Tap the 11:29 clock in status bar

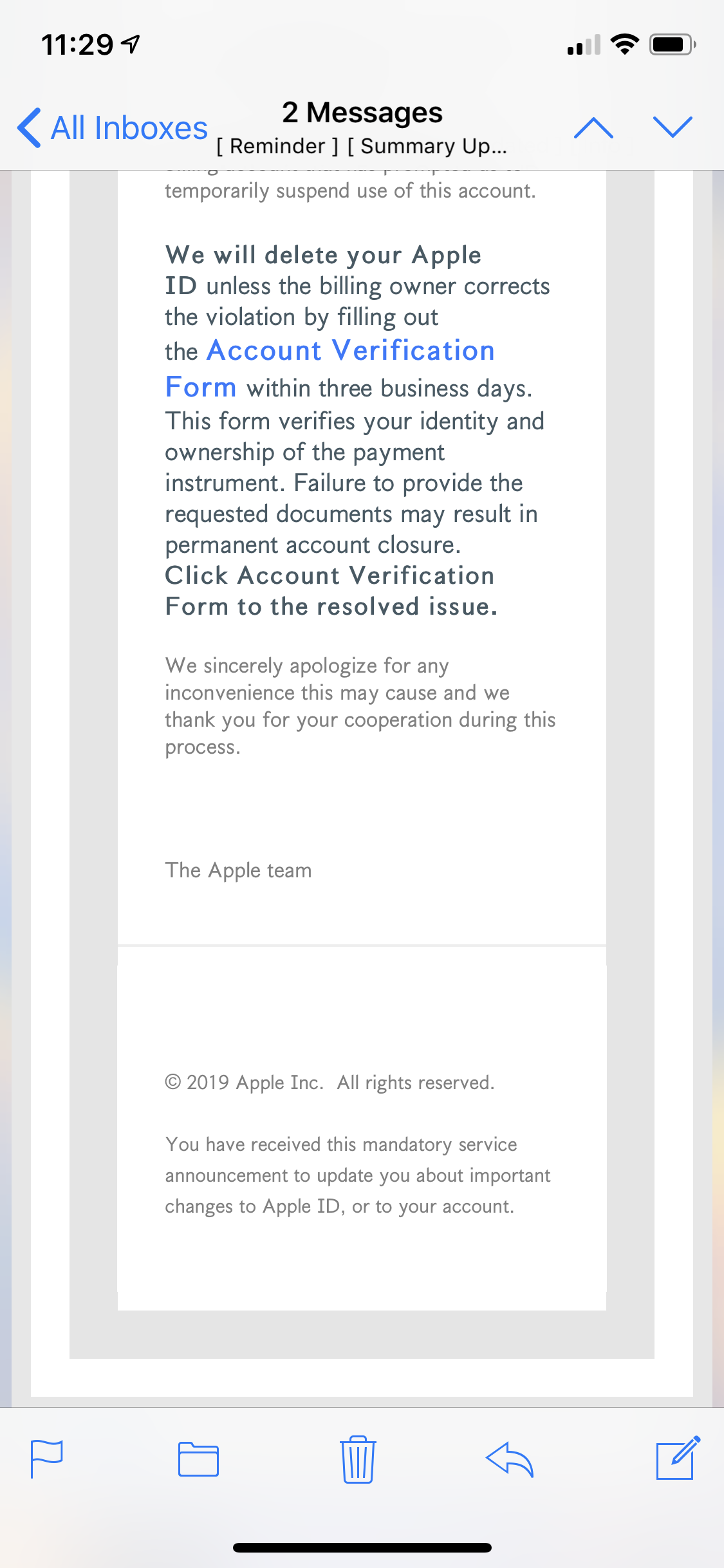pos(77,44)
